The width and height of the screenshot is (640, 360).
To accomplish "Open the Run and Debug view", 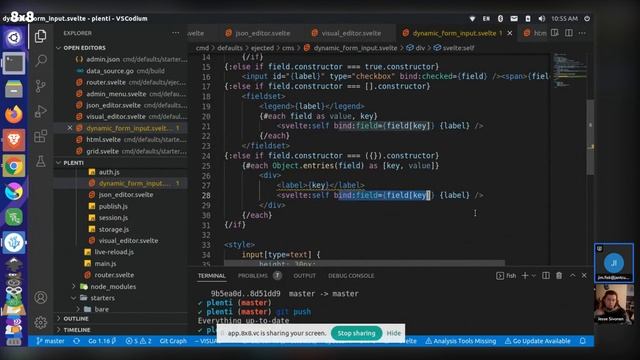I will point(40,111).
